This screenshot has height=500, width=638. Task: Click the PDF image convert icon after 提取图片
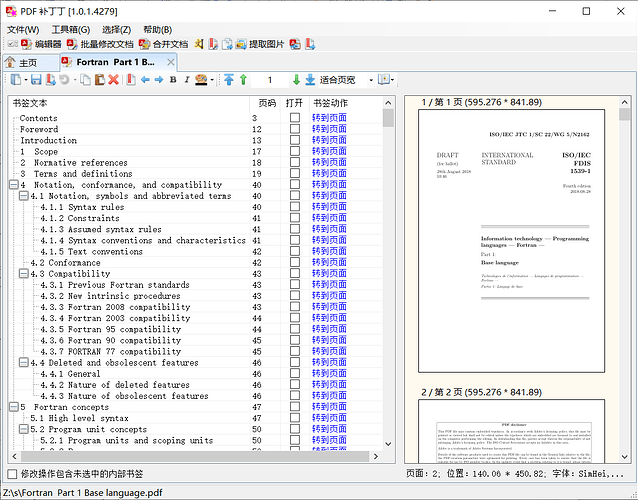[295, 44]
